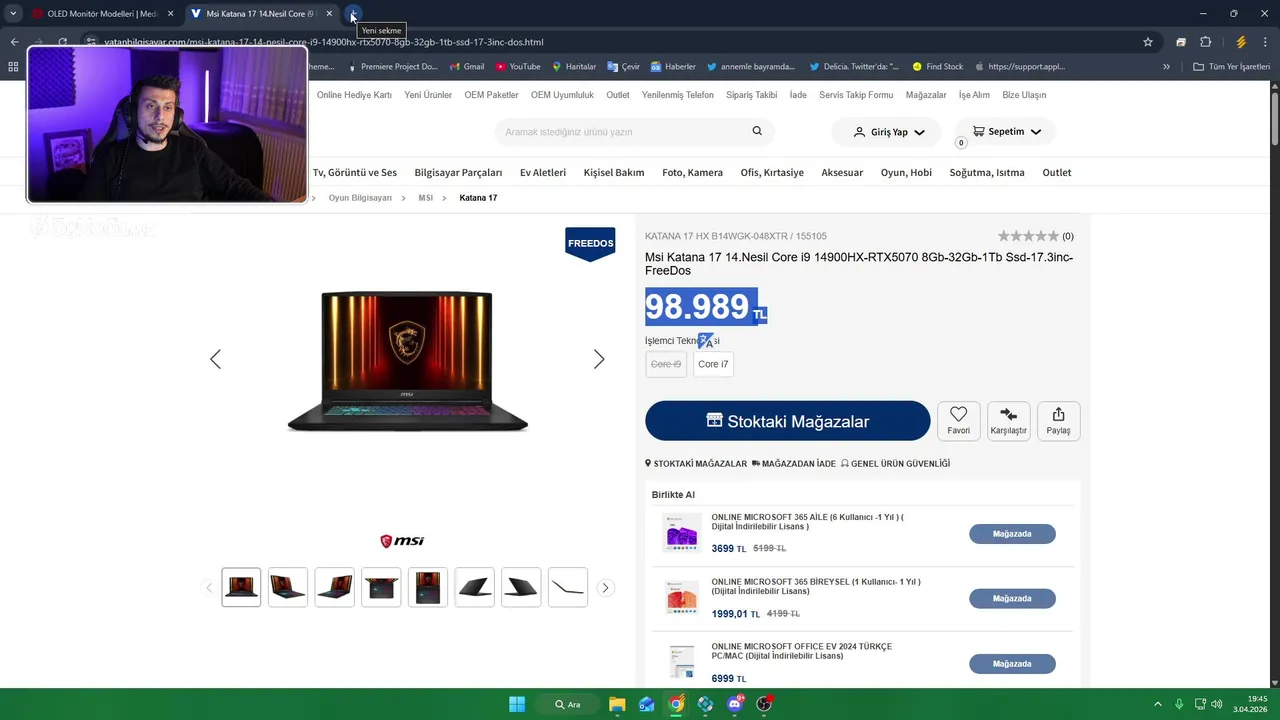This screenshot has width=1280, height=720.
Task: Open OBS Studio from taskbar
Action: [x=765, y=704]
